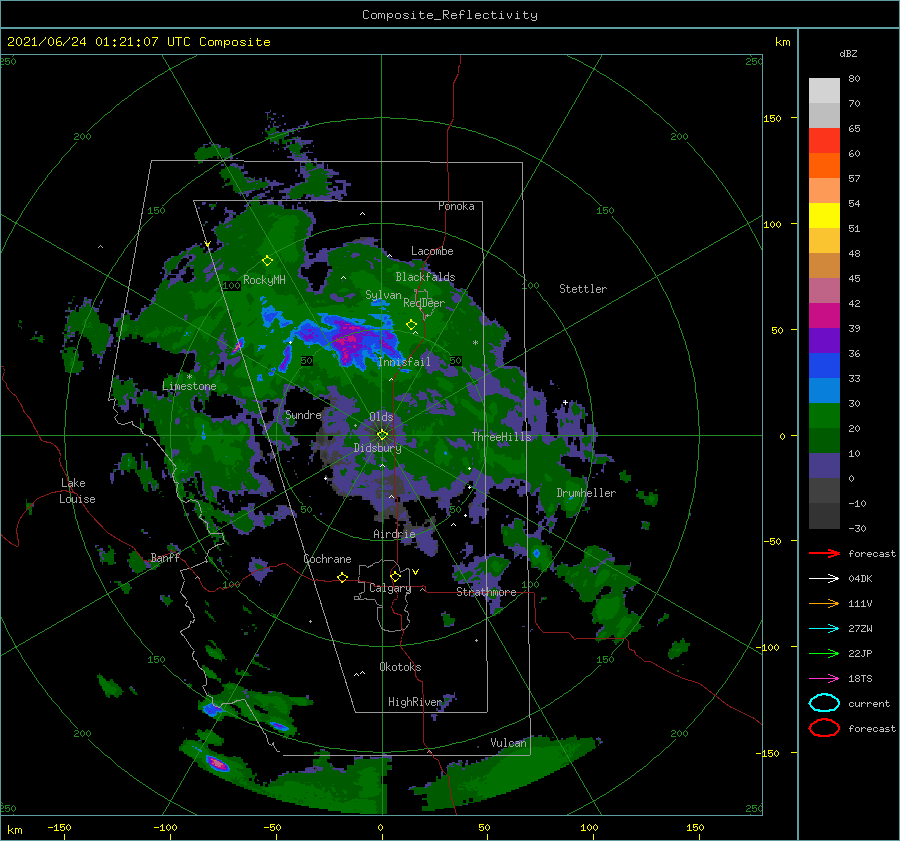Click the white 04DK arrow legend icon

tap(824, 578)
